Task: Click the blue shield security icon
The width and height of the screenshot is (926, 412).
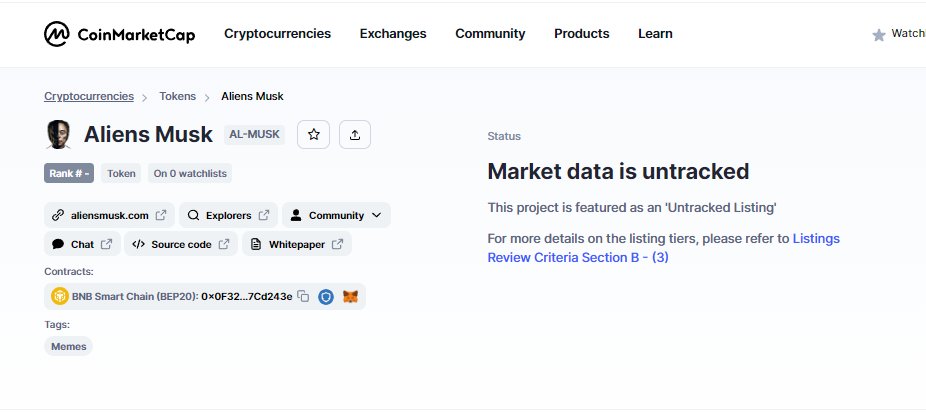Action: (326, 296)
